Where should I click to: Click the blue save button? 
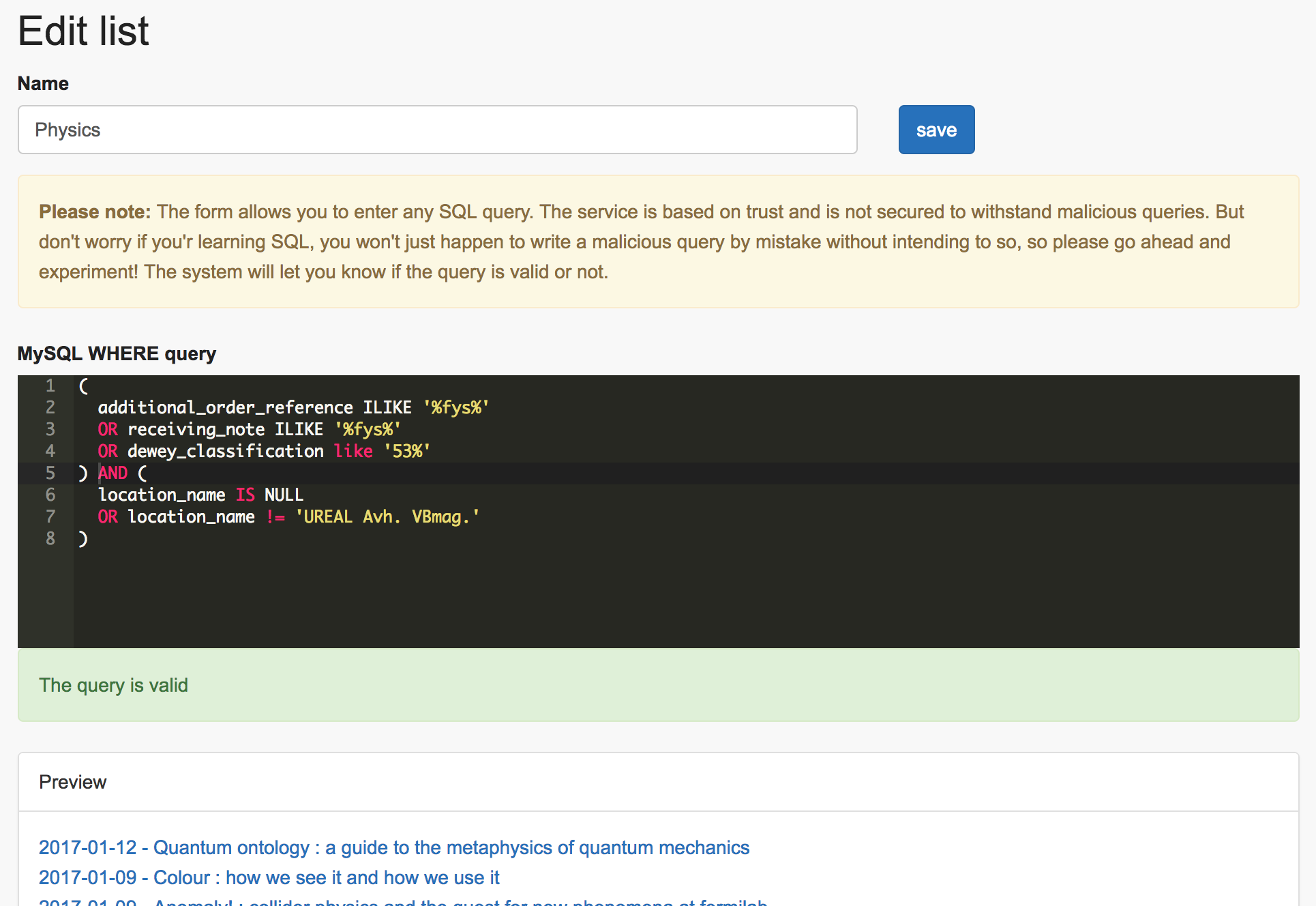pyautogui.click(x=936, y=130)
